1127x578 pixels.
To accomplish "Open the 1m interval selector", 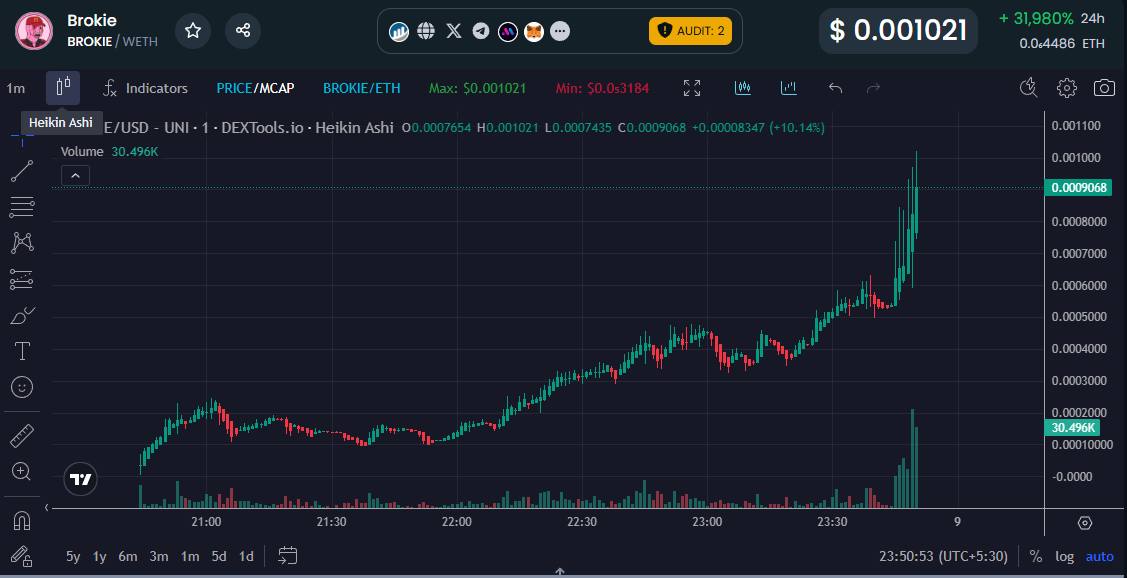I will point(16,88).
